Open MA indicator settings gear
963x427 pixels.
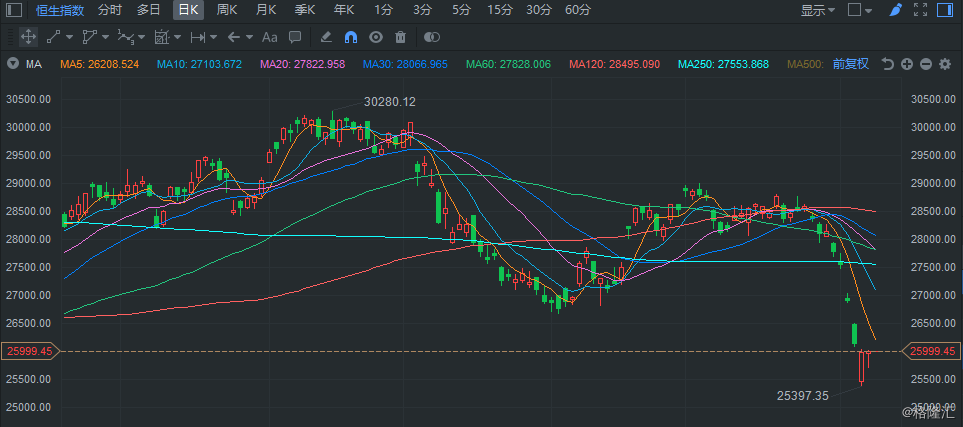[945, 64]
